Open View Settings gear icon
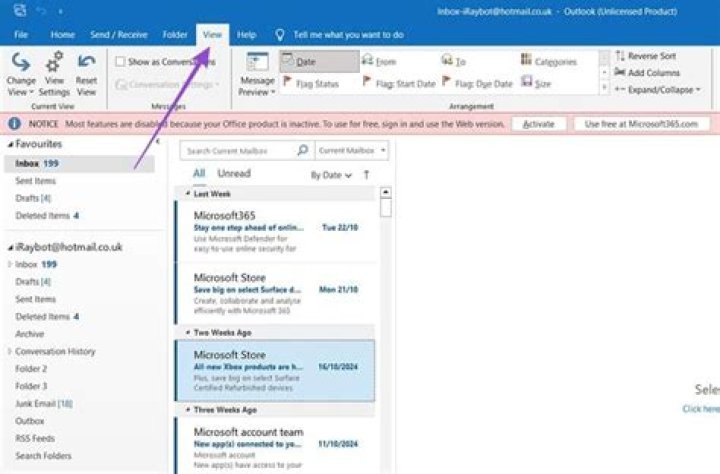Image resolution: width=720 pixels, height=474 pixels. click(x=54, y=62)
